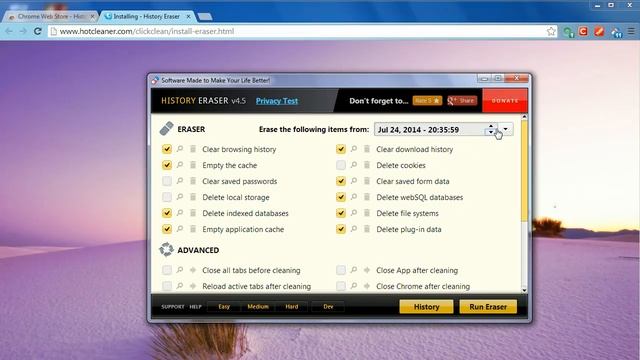Click the yellow vertical scrollbar thumb
The height and width of the screenshot is (360, 640).
[524, 171]
